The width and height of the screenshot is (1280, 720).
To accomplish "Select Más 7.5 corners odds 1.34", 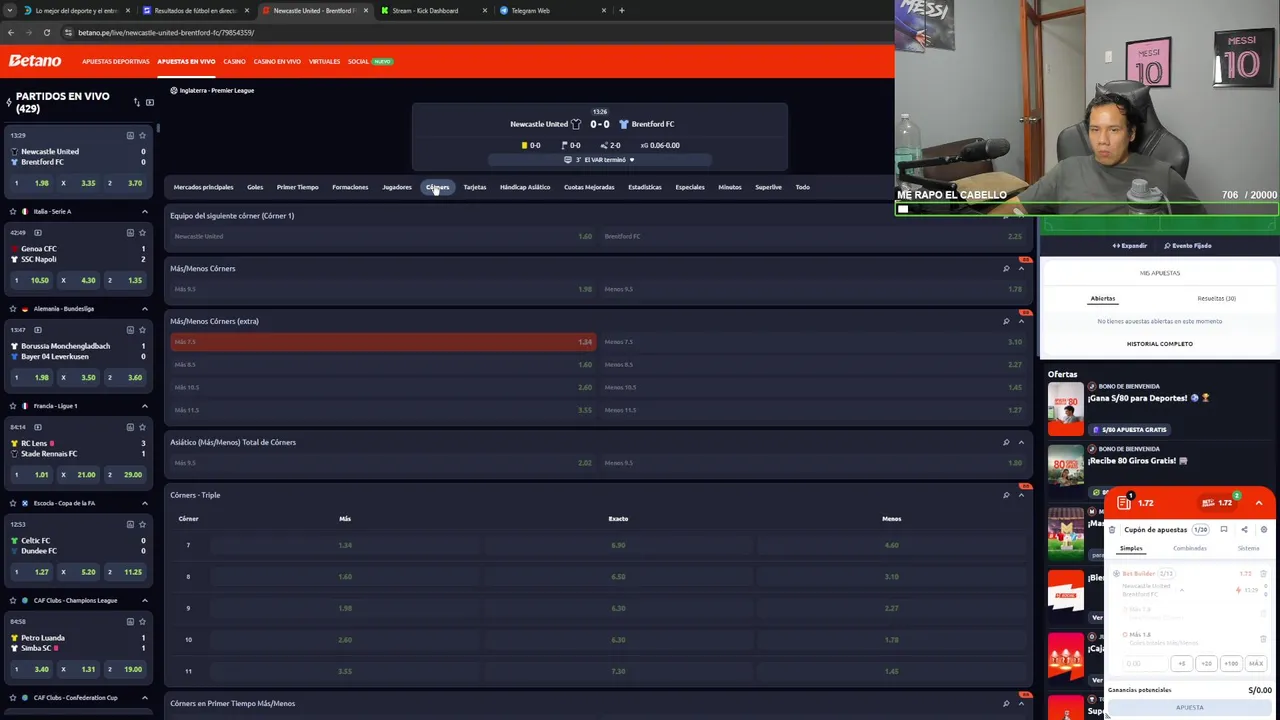I will tap(383, 342).
